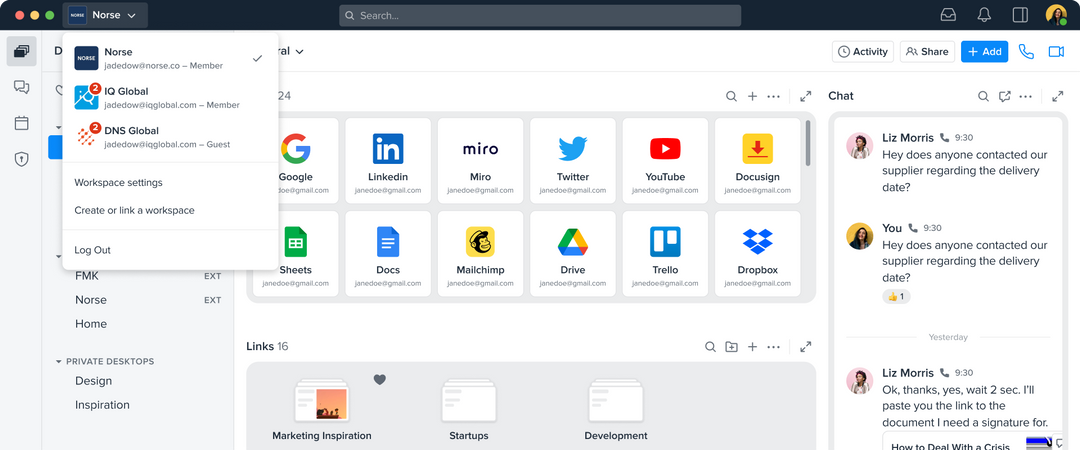
Task: Start a voice call with phone icon
Action: pos(1026,52)
